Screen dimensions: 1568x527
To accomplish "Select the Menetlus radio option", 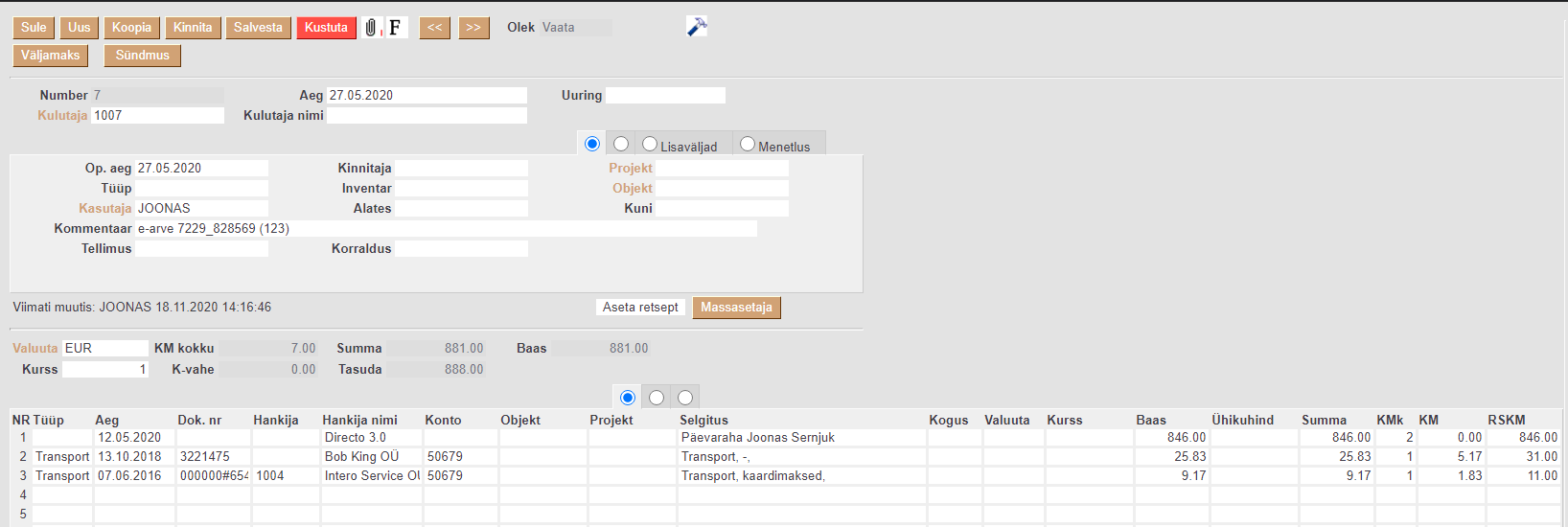I will [x=748, y=144].
